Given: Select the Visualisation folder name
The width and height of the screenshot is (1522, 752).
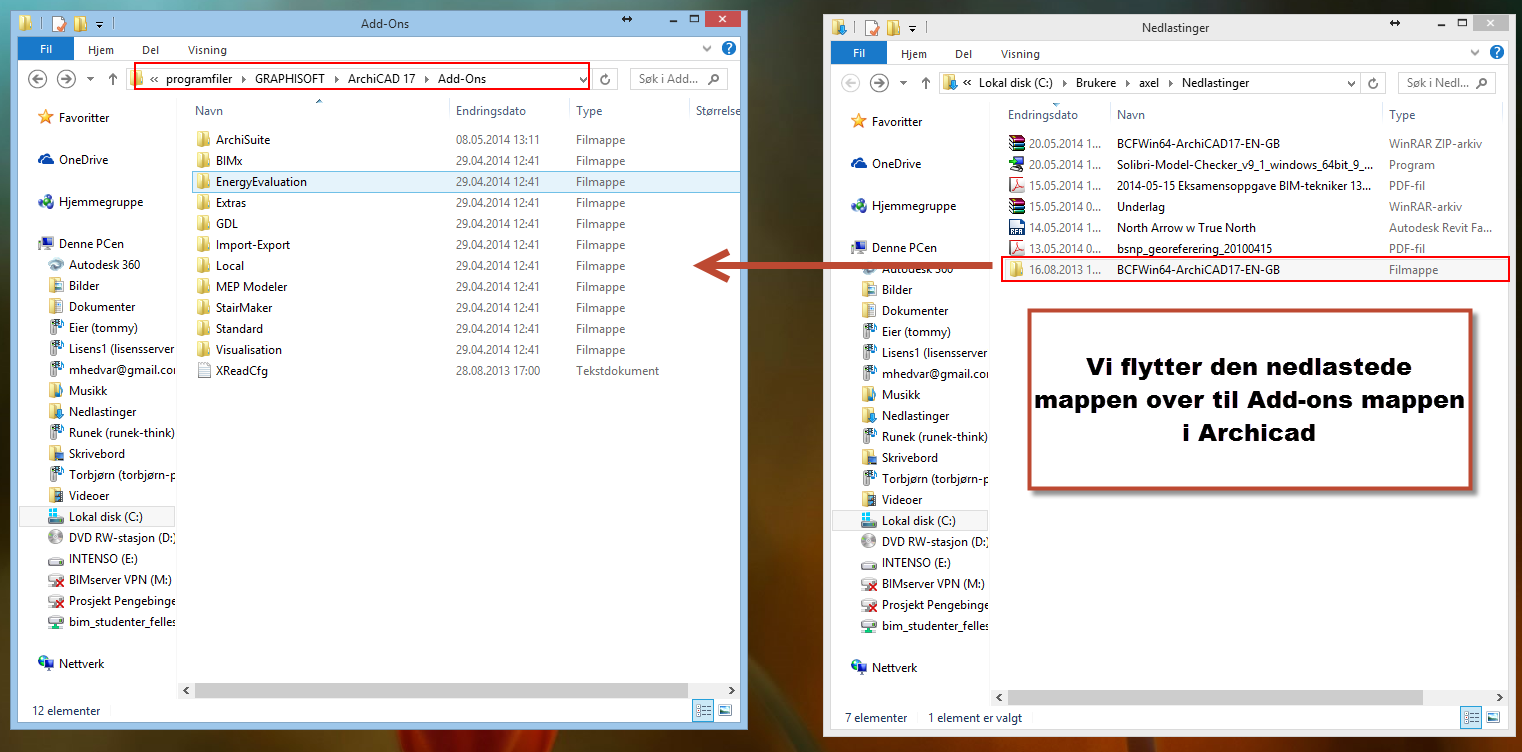Looking at the screenshot, I should point(249,350).
